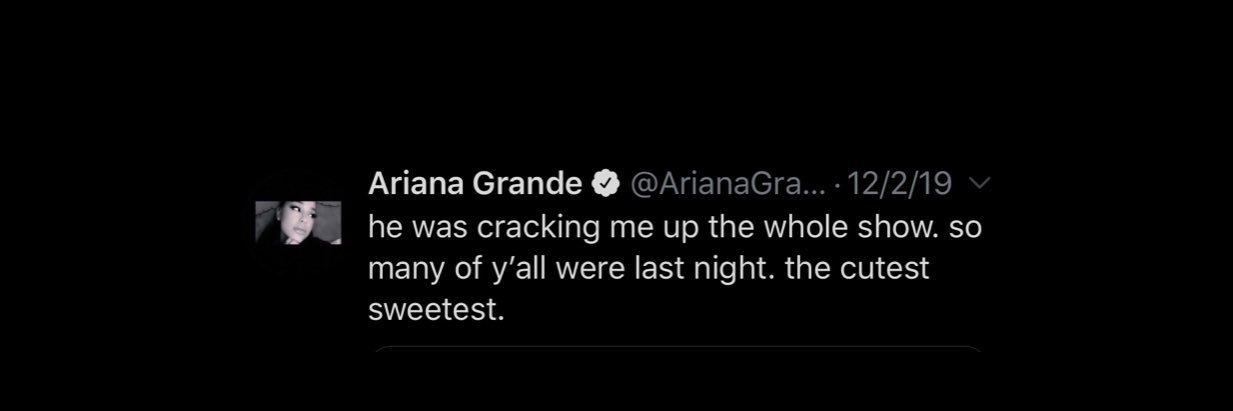Click the blue verified badge icon

pyautogui.click(x=605, y=183)
